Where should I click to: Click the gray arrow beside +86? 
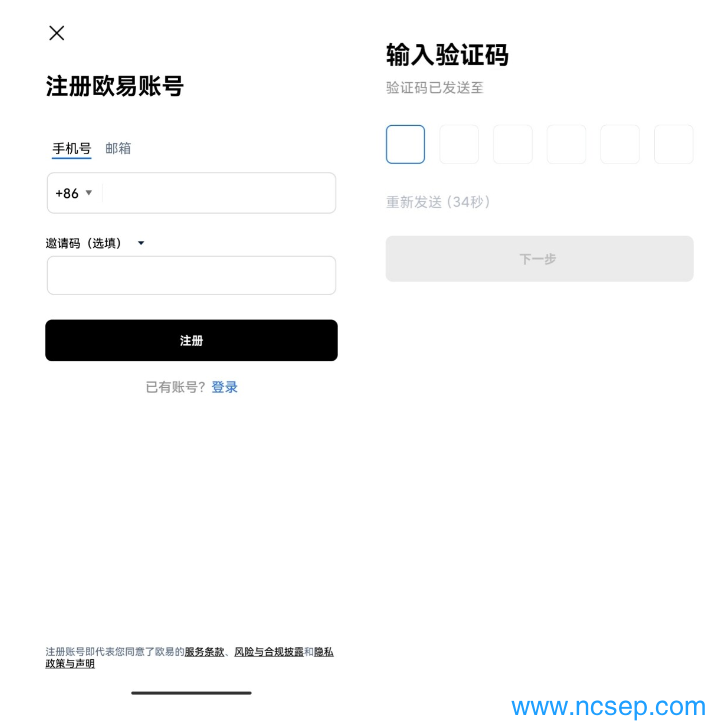[x=89, y=192]
